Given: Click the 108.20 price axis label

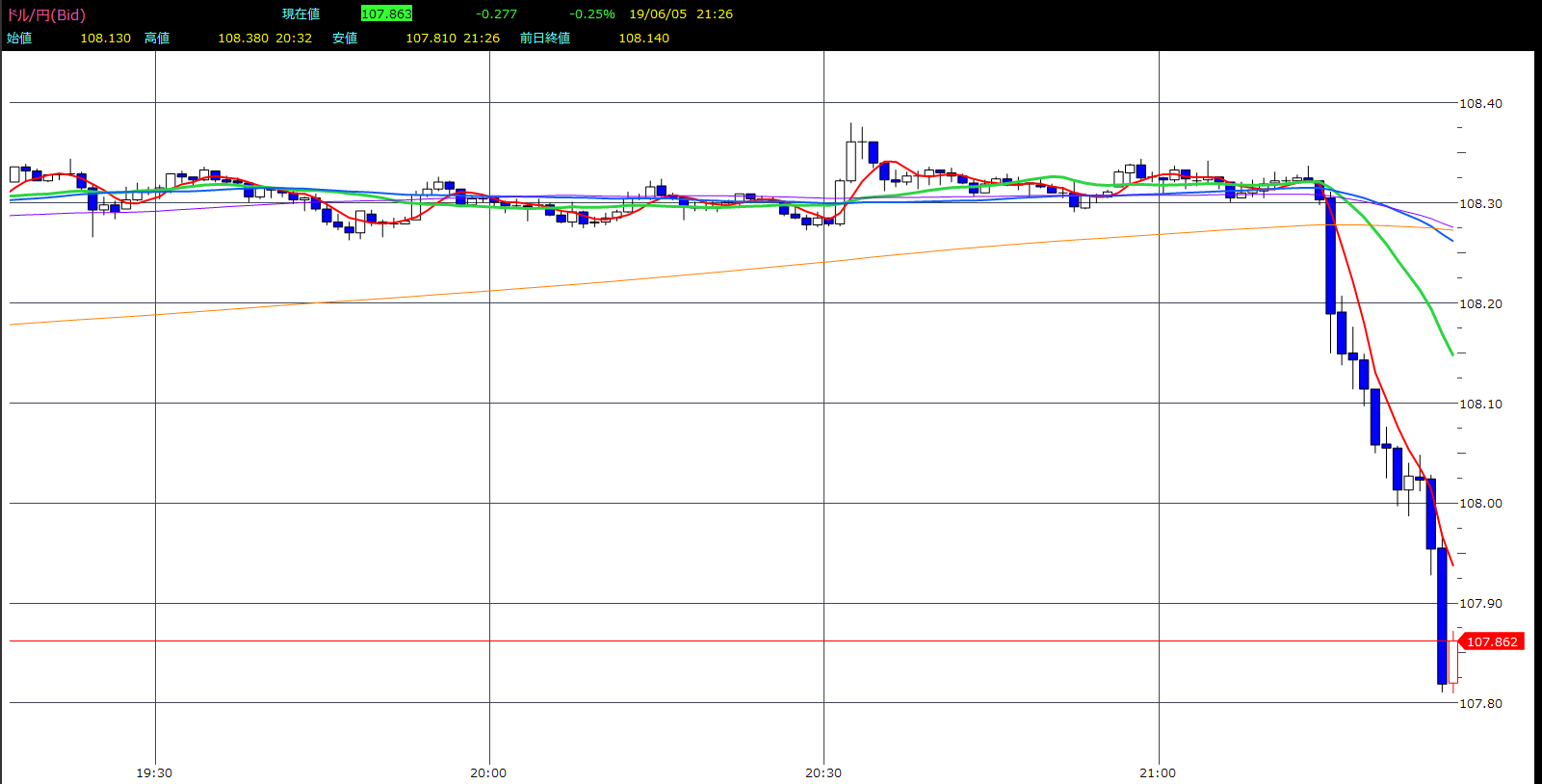Looking at the screenshot, I should coord(1480,303).
